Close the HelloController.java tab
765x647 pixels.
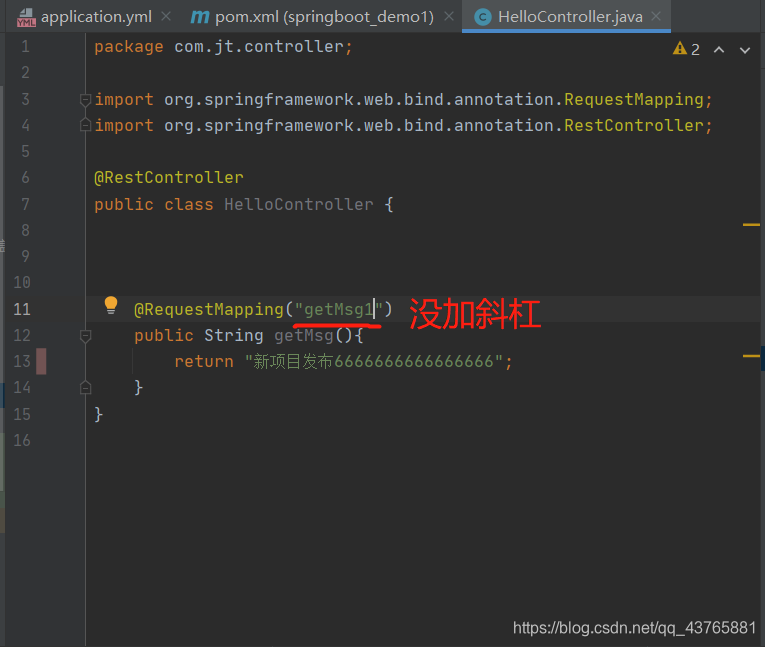(x=656, y=17)
